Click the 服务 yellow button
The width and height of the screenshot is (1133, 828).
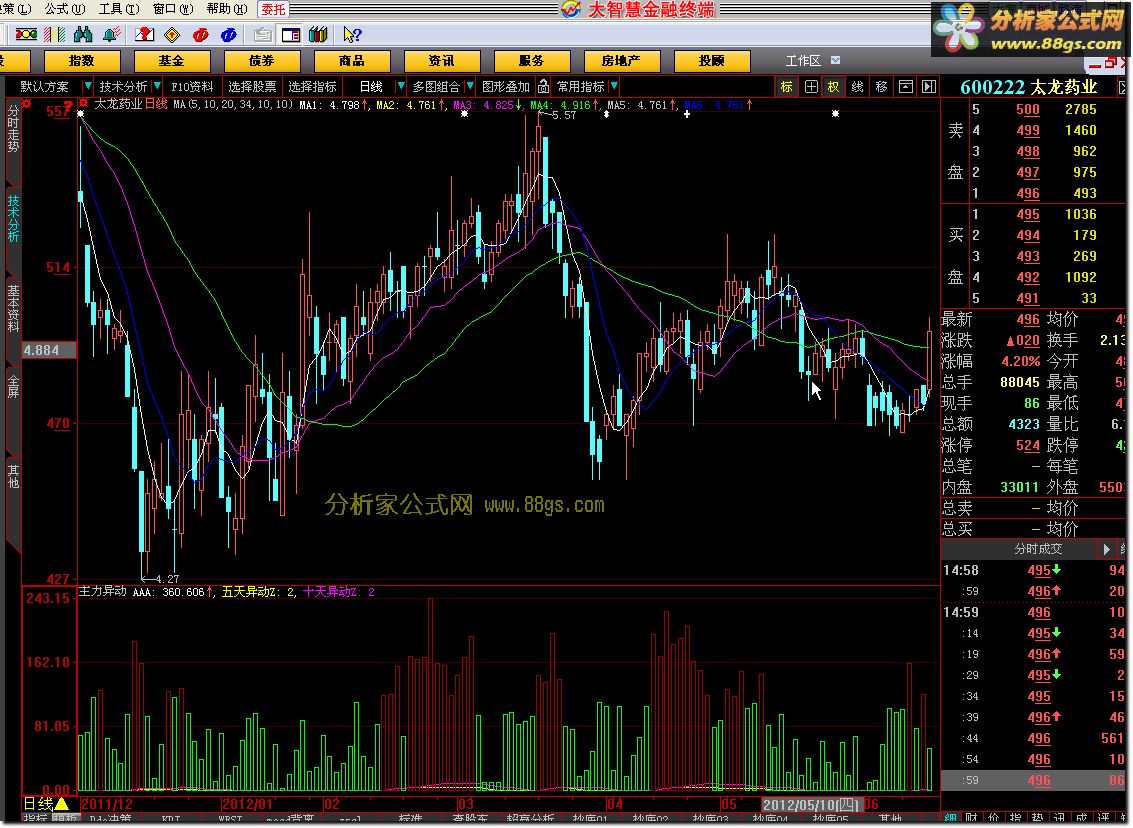531,61
